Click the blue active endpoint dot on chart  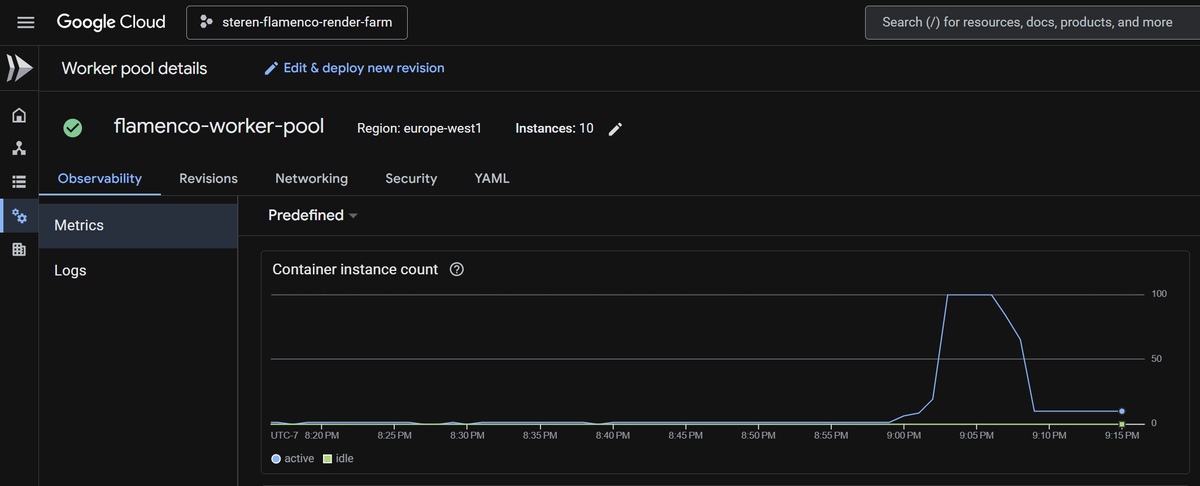coord(1122,411)
